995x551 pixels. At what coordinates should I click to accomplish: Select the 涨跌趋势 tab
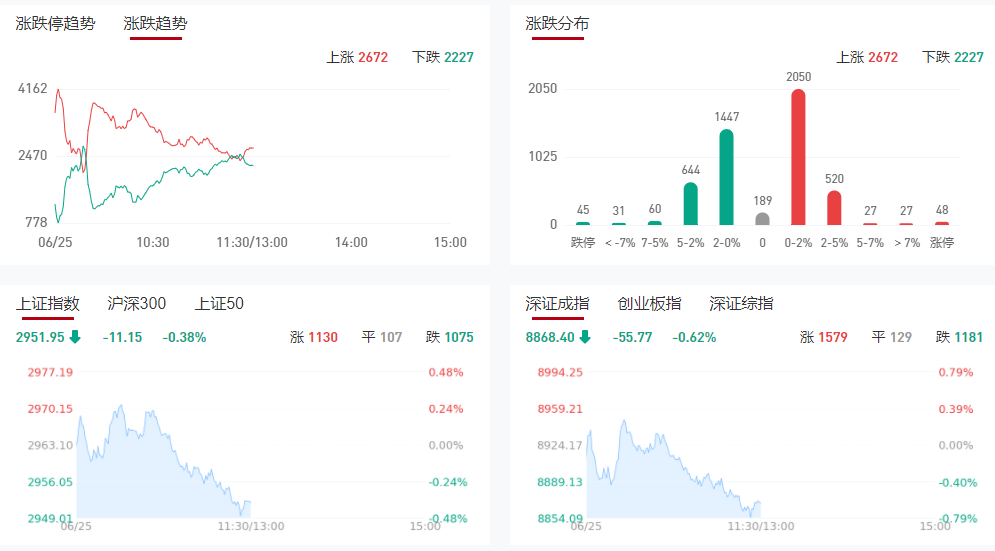[155, 24]
